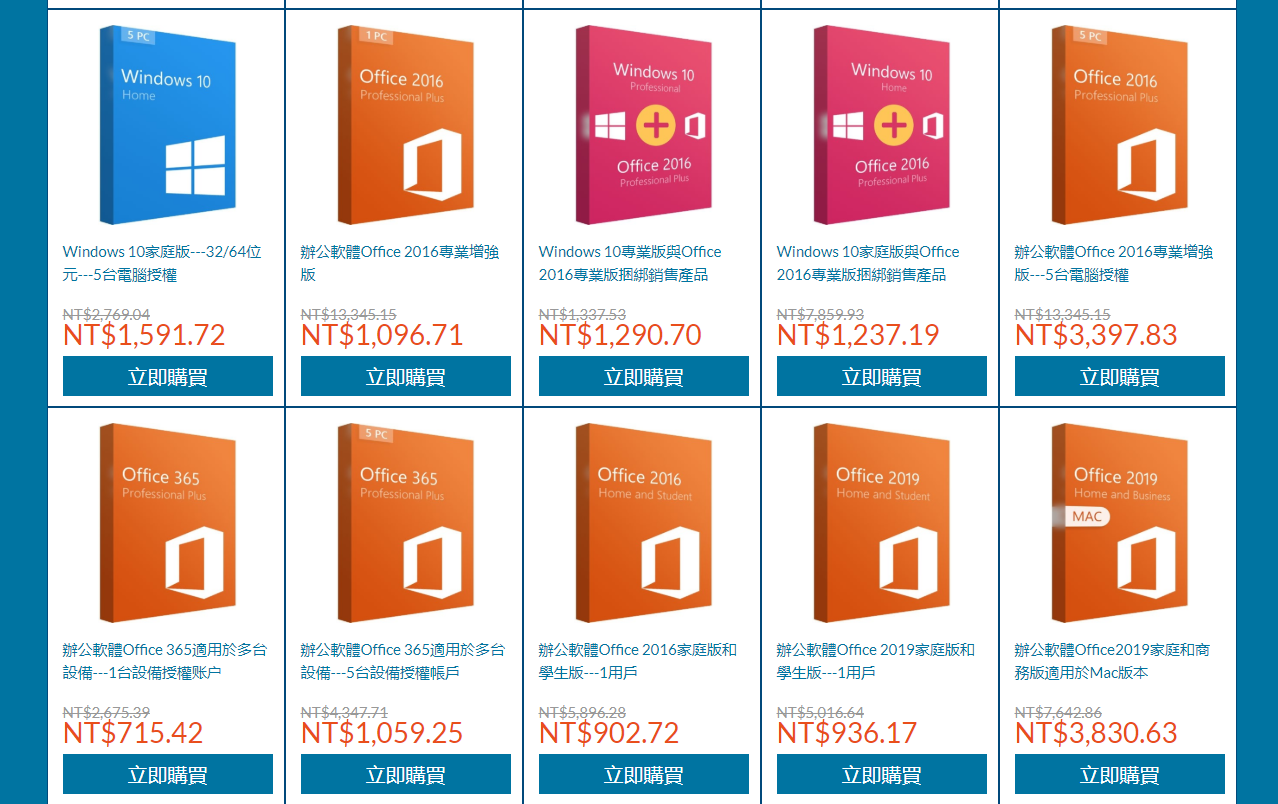
Task: Open the Windows 10 Home 5 PC box image
Action: [x=168, y=125]
